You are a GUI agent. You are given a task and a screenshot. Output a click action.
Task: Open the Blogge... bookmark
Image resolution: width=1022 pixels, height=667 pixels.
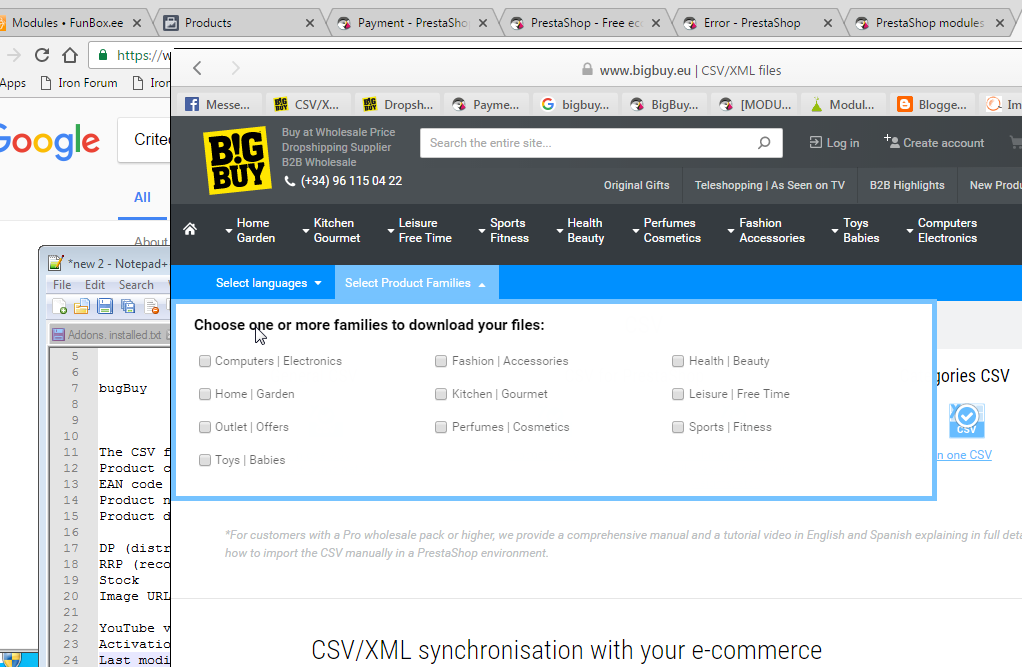click(932, 104)
